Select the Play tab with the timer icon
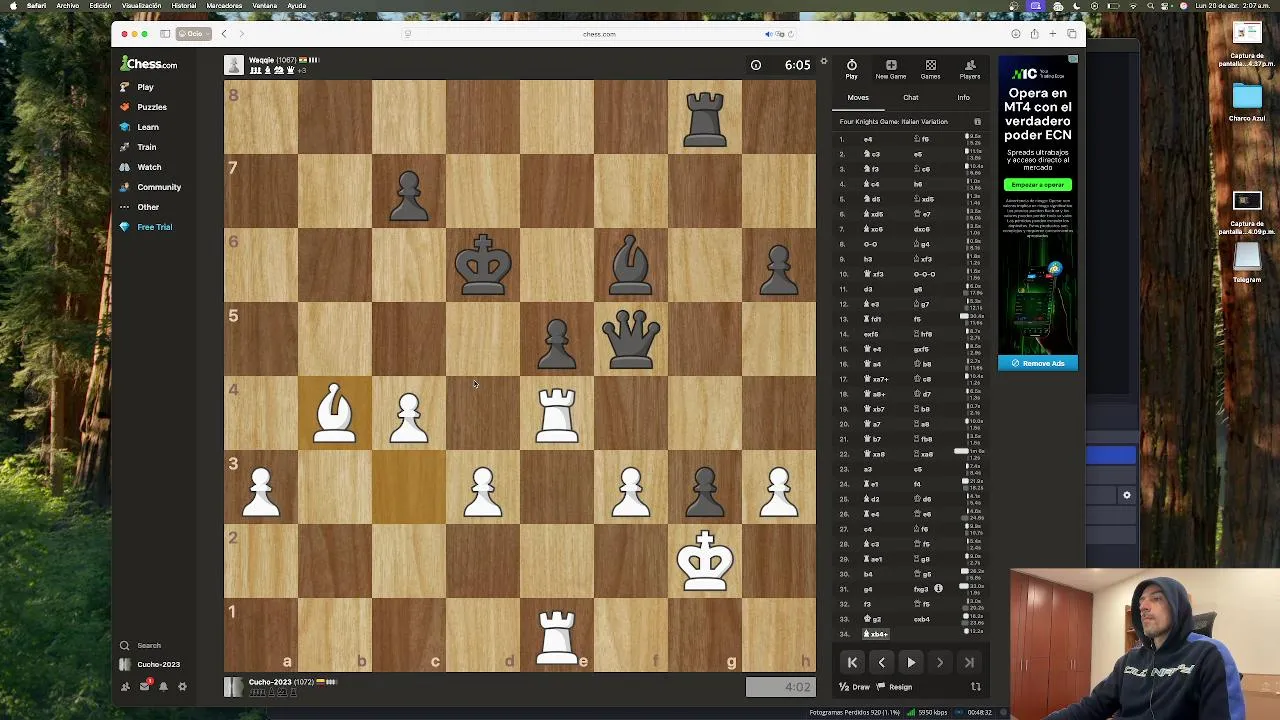Image resolution: width=1280 pixels, height=720 pixels. click(x=852, y=70)
